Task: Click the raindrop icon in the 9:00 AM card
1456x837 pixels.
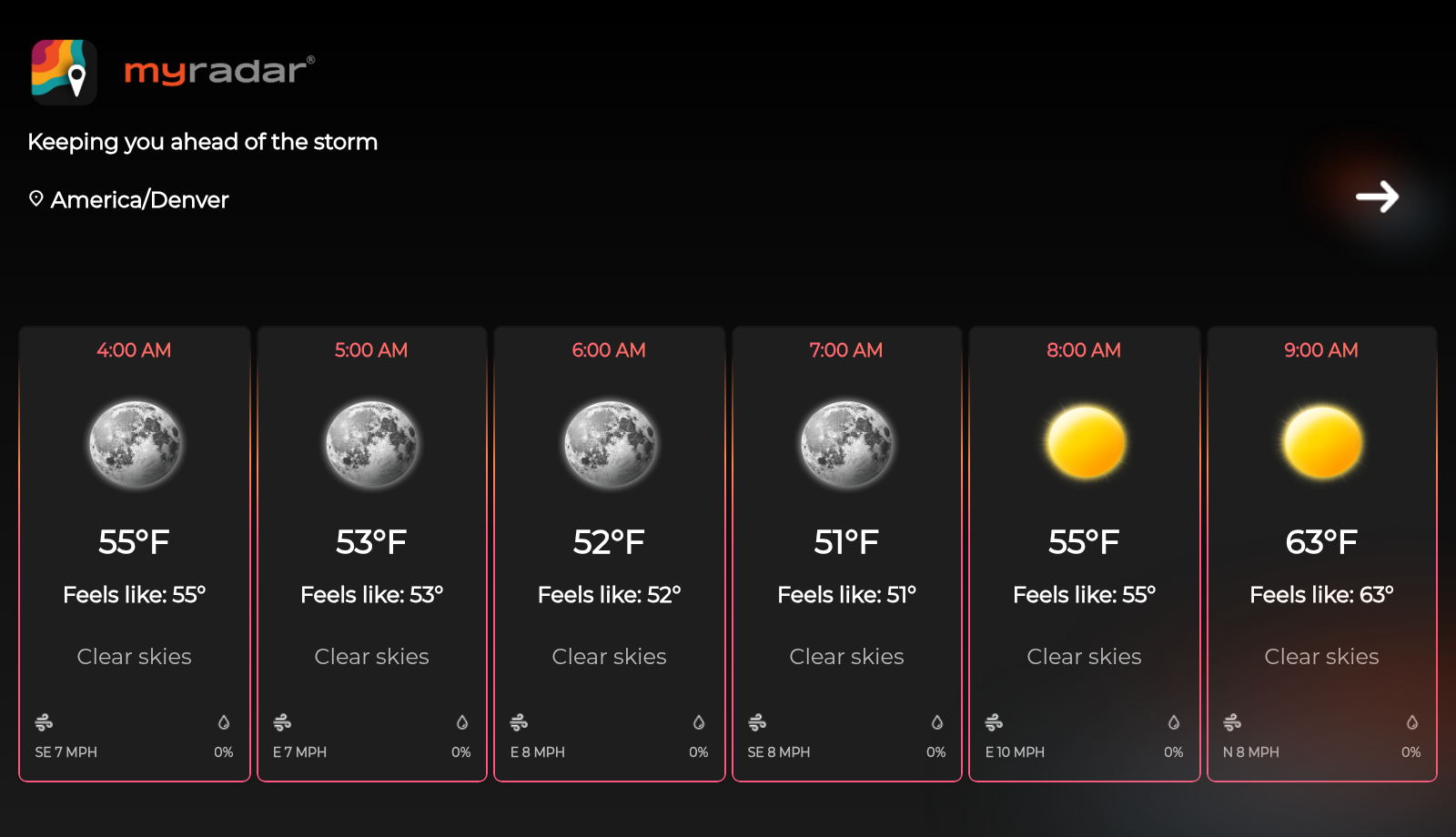Action: (1412, 722)
